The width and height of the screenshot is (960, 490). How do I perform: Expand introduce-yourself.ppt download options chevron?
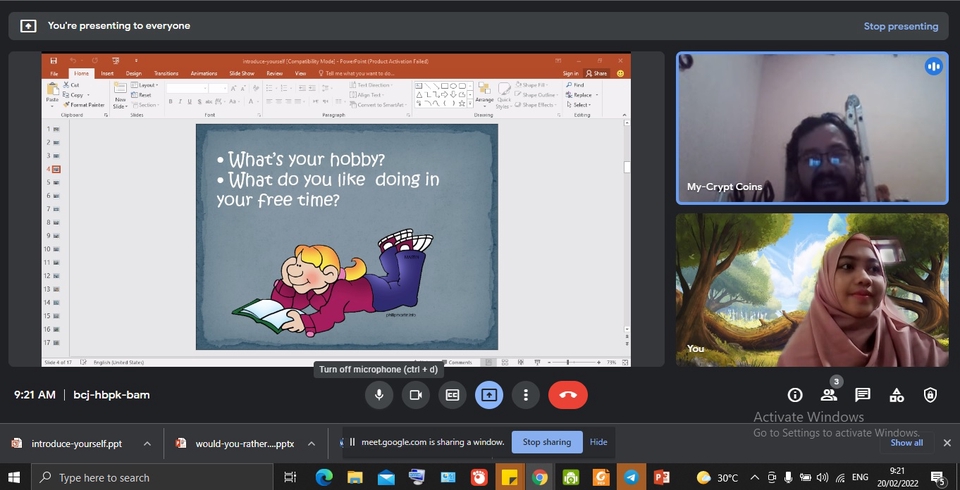tap(147, 443)
